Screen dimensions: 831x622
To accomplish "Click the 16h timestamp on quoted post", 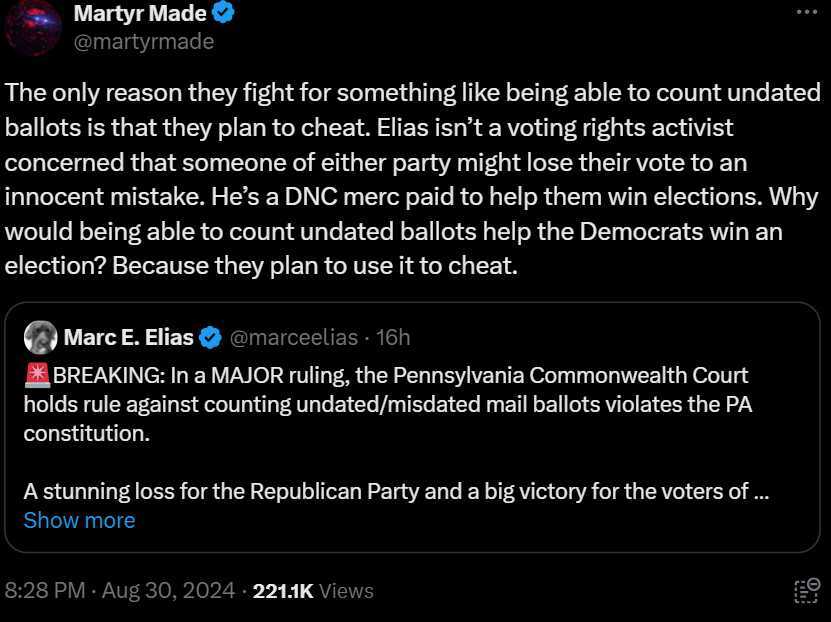I will 393,338.
